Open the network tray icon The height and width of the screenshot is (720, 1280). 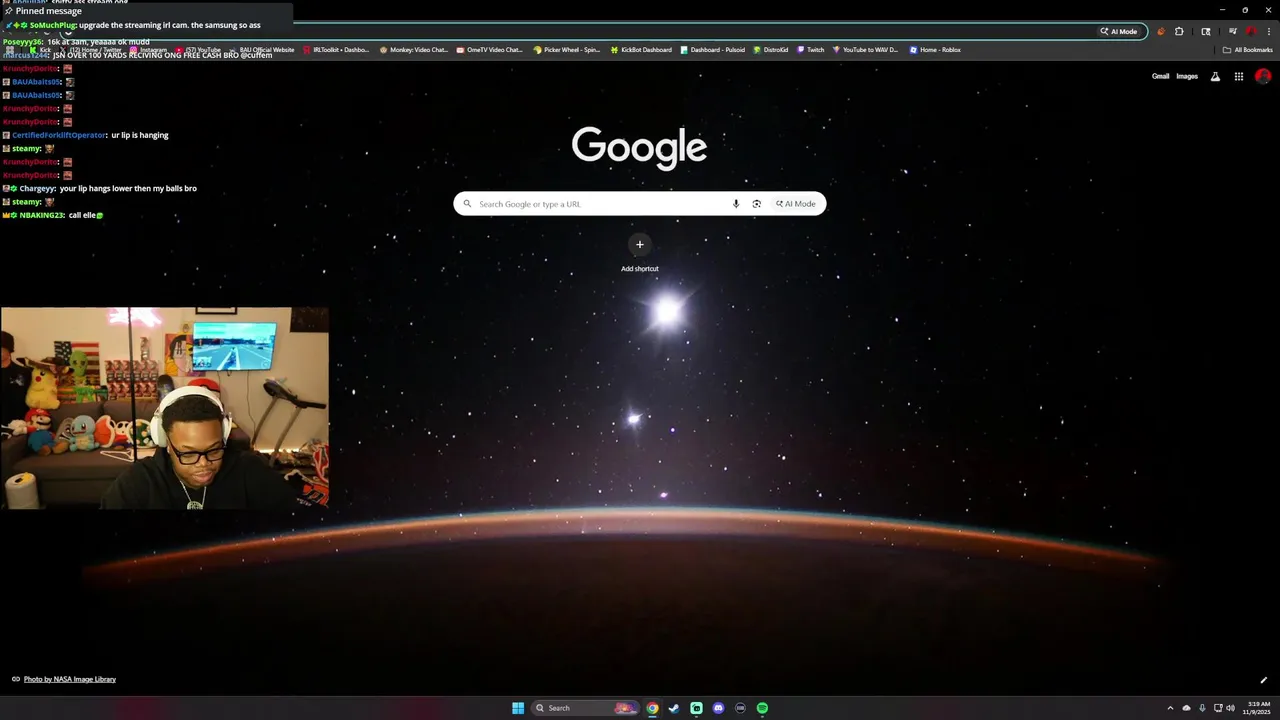tap(1218, 708)
